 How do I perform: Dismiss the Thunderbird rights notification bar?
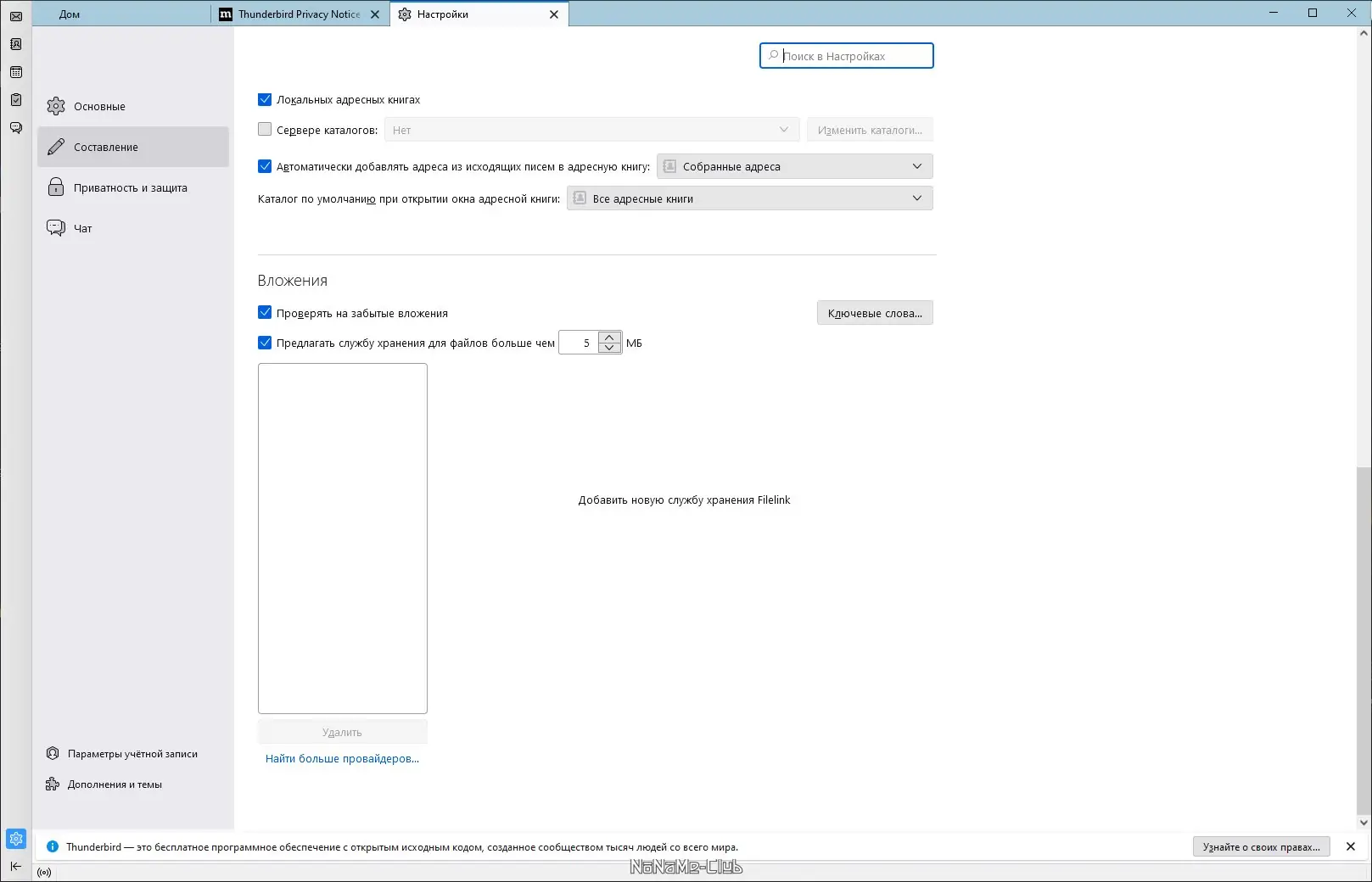[x=1351, y=846]
